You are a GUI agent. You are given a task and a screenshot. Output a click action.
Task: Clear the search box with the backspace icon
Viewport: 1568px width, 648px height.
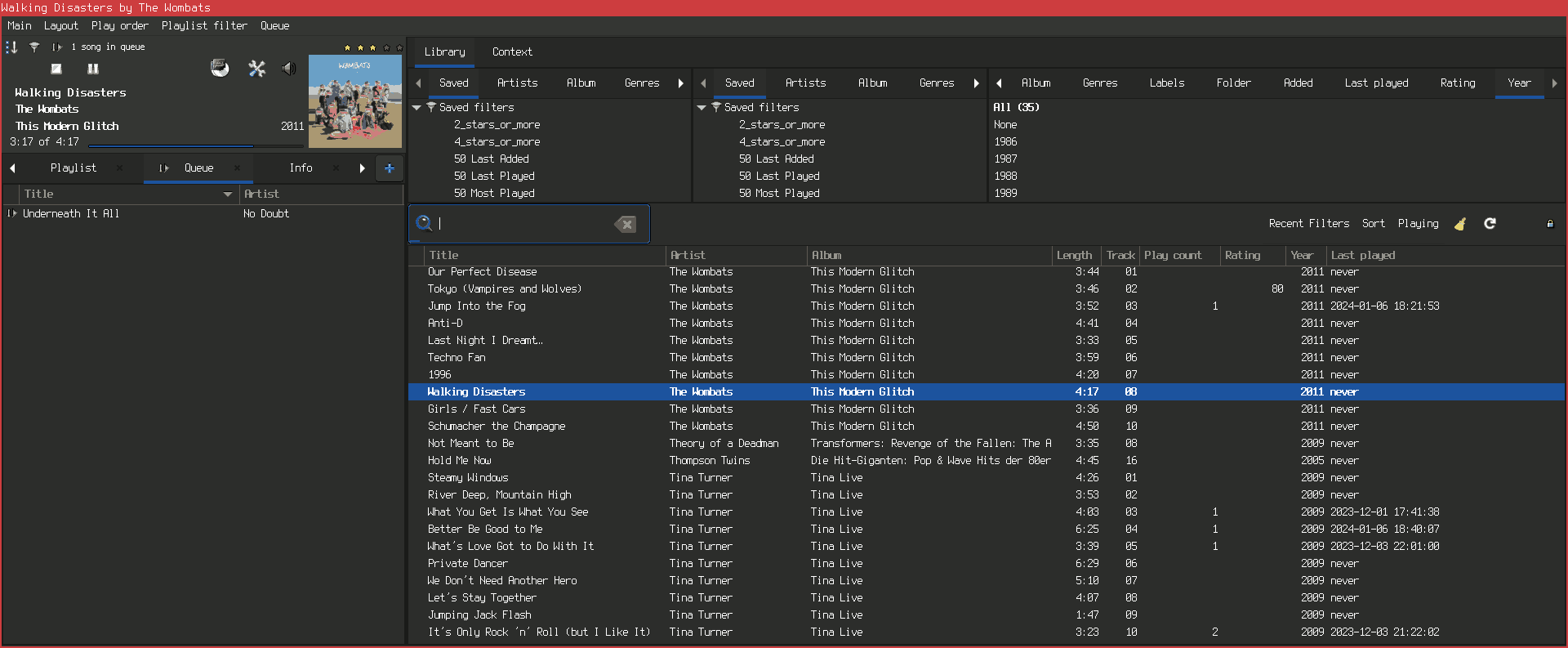(626, 224)
